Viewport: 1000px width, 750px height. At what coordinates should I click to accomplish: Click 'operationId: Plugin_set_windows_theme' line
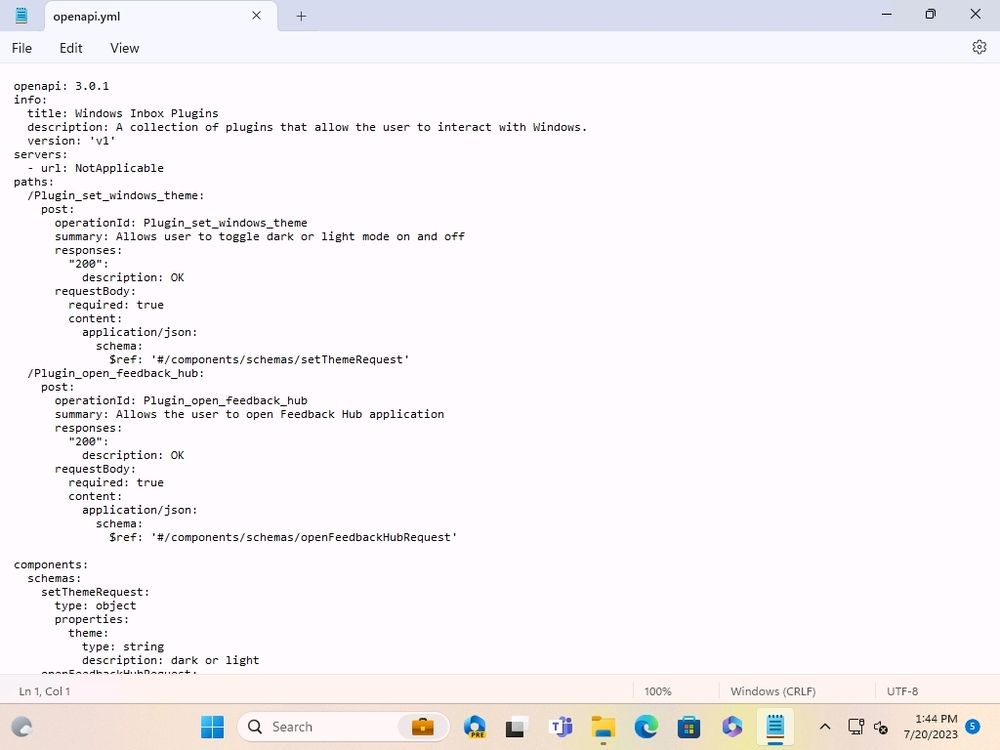pos(180,223)
